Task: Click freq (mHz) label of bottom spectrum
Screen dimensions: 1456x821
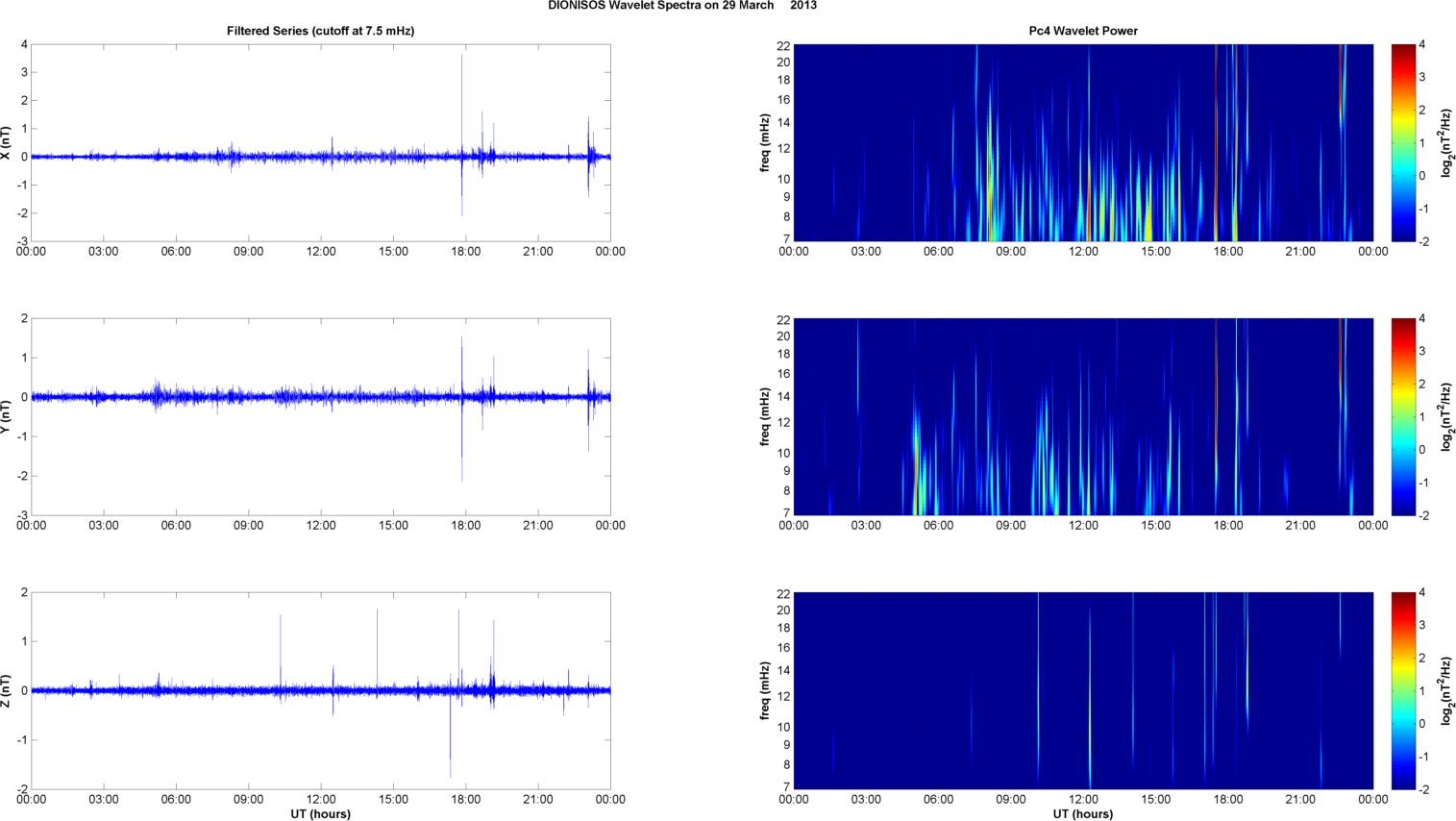Action: tap(765, 690)
